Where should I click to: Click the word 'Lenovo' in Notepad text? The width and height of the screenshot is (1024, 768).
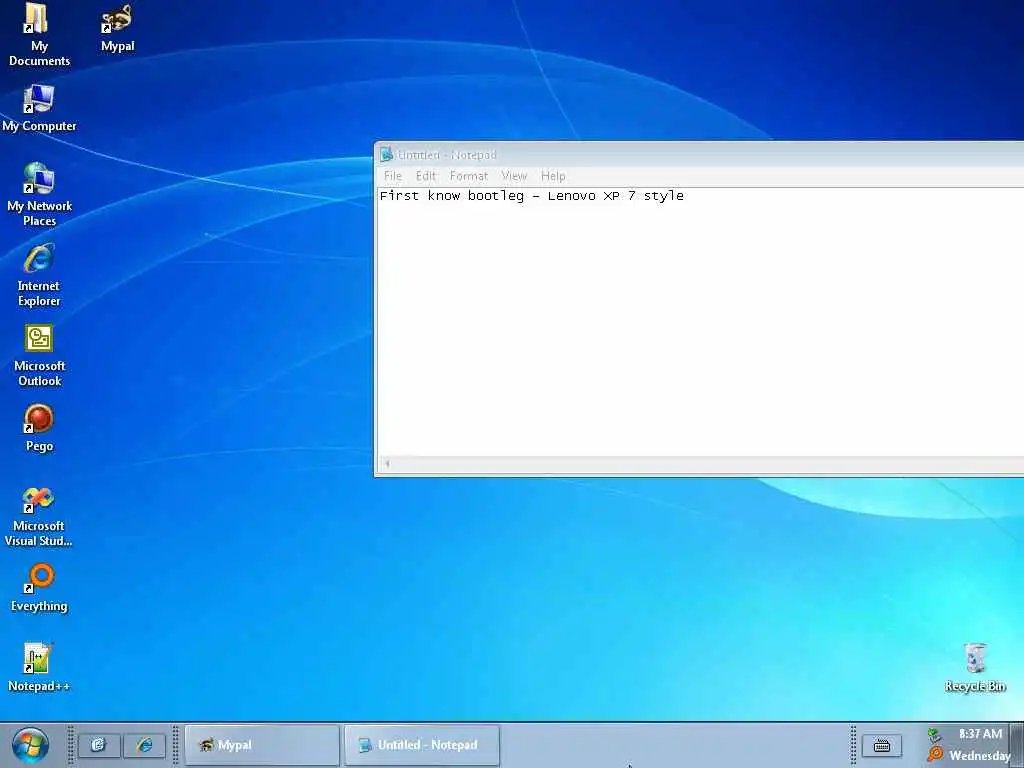[571, 196]
